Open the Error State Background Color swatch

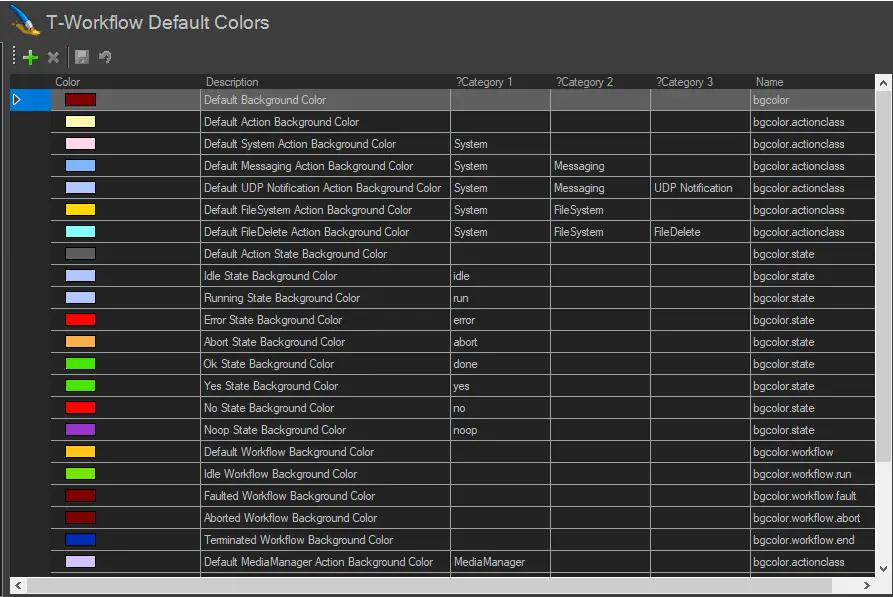coord(80,320)
